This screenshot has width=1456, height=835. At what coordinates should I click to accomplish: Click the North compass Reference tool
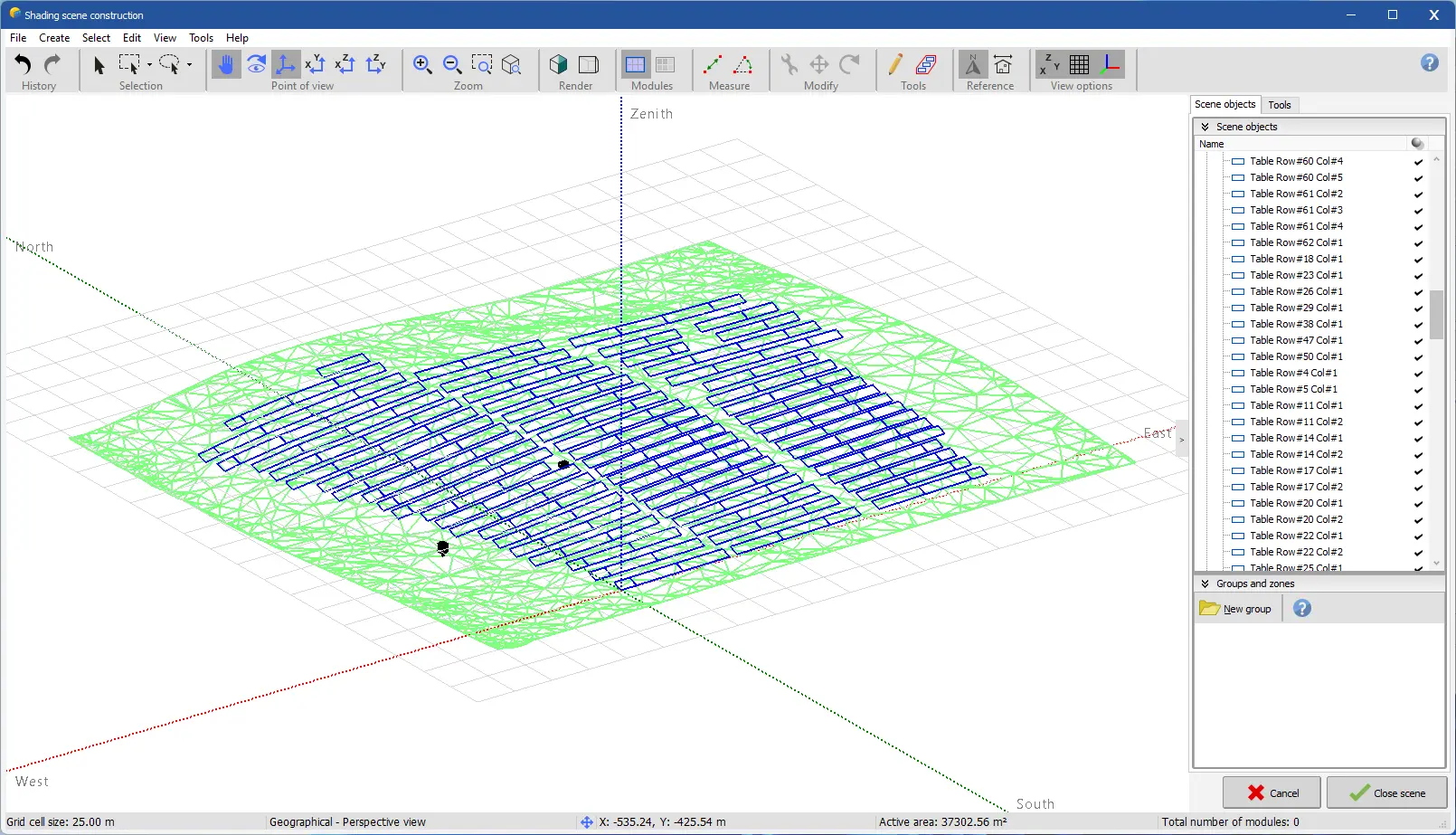pos(972,64)
